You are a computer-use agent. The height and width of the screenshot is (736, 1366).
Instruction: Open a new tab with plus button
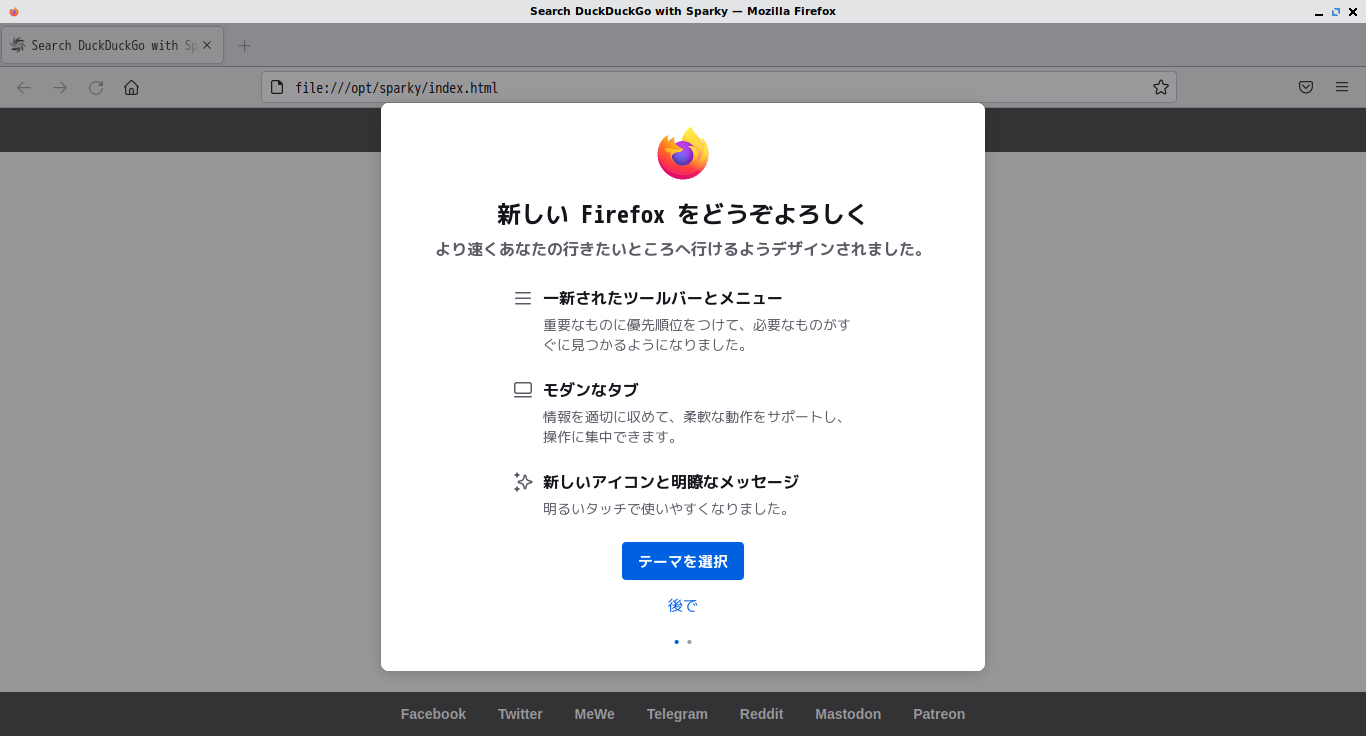pos(245,46)
